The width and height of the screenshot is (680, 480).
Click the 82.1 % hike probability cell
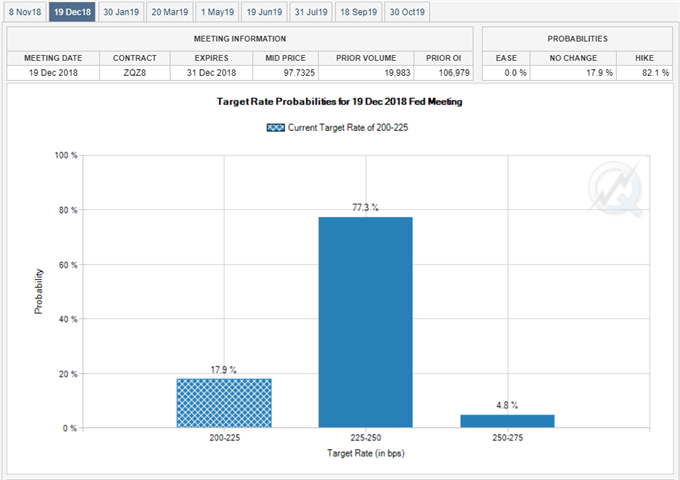point(644,73)
